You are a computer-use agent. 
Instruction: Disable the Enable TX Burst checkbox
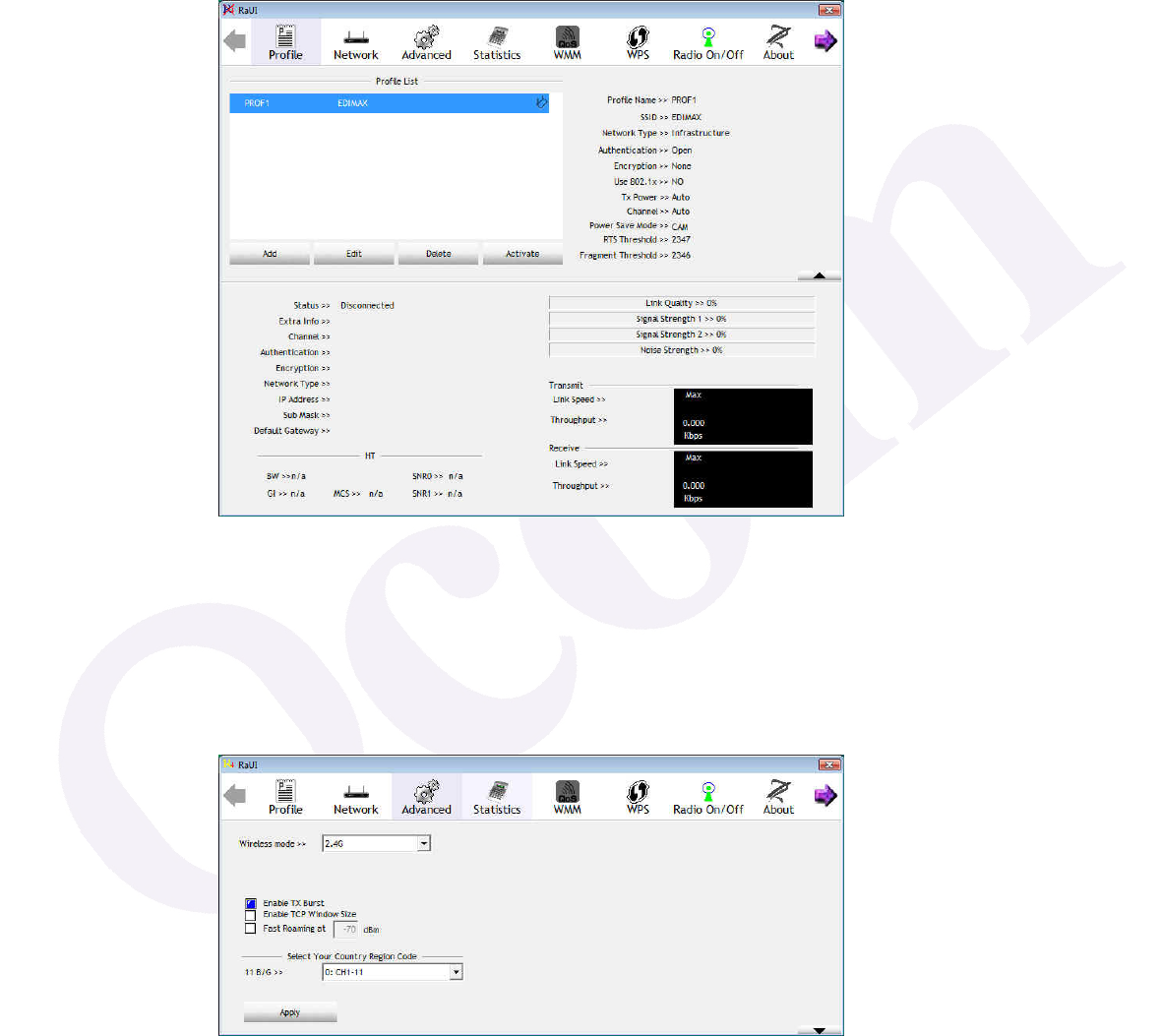pyautogui.click(x=250, y=903)
